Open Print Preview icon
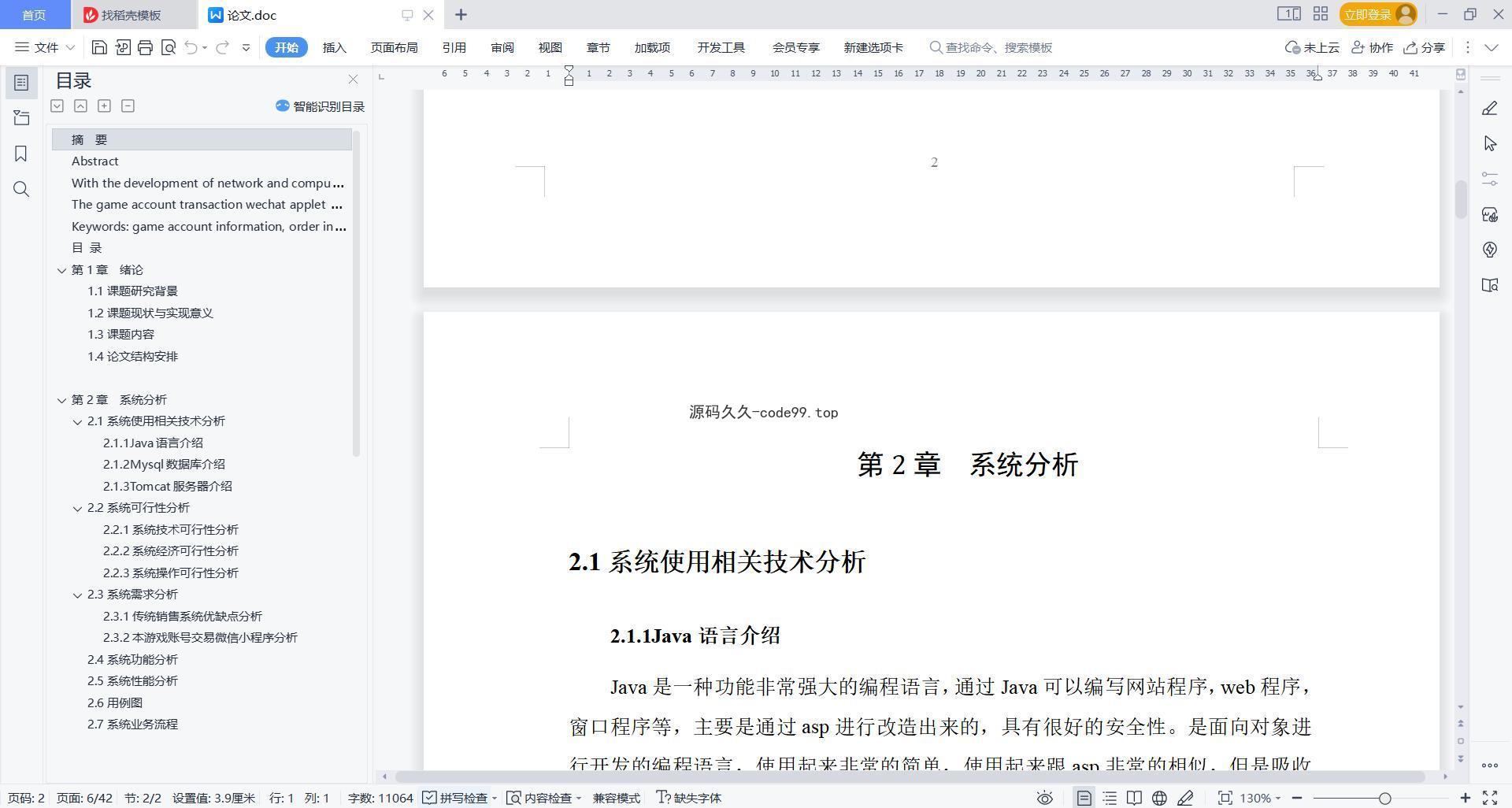The image size is (1512, 808). click(168, 47)
